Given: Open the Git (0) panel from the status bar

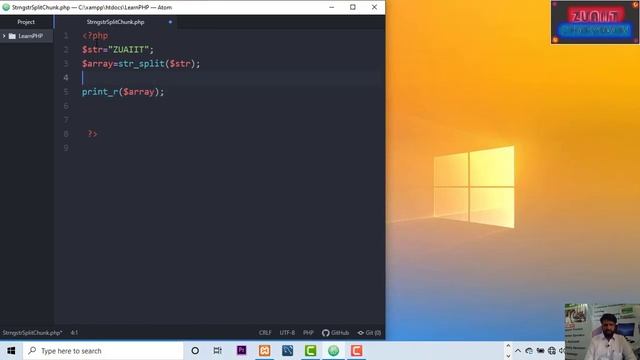Looking at the screenshot, I should pyautogui.click(x=369, y=333).
